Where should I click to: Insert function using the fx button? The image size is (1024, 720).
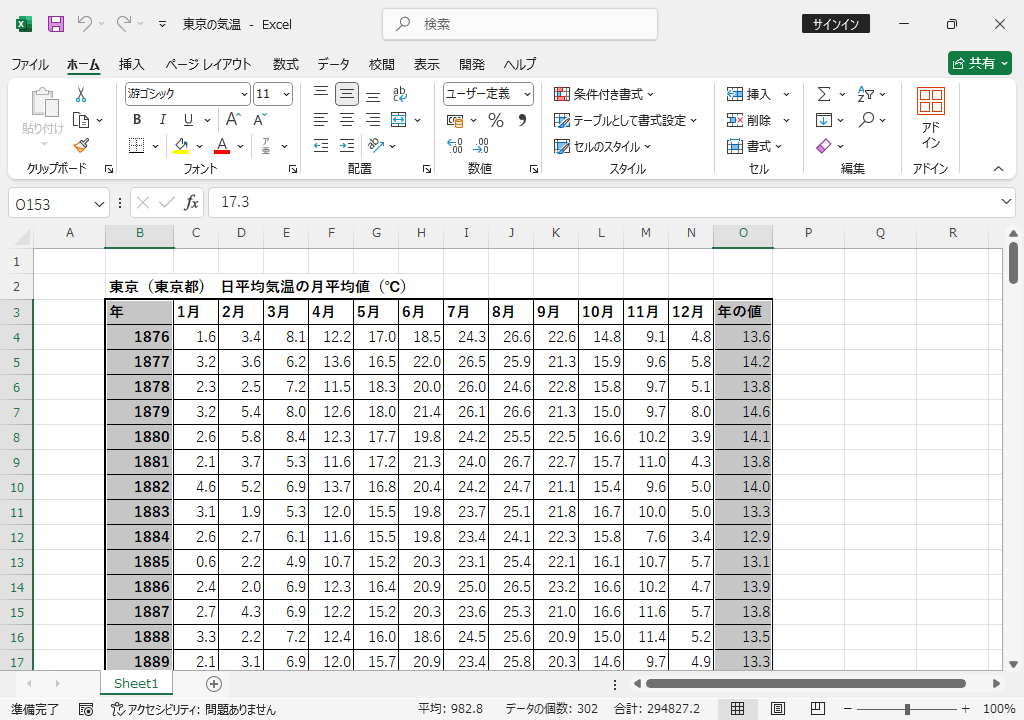(191, 203)
